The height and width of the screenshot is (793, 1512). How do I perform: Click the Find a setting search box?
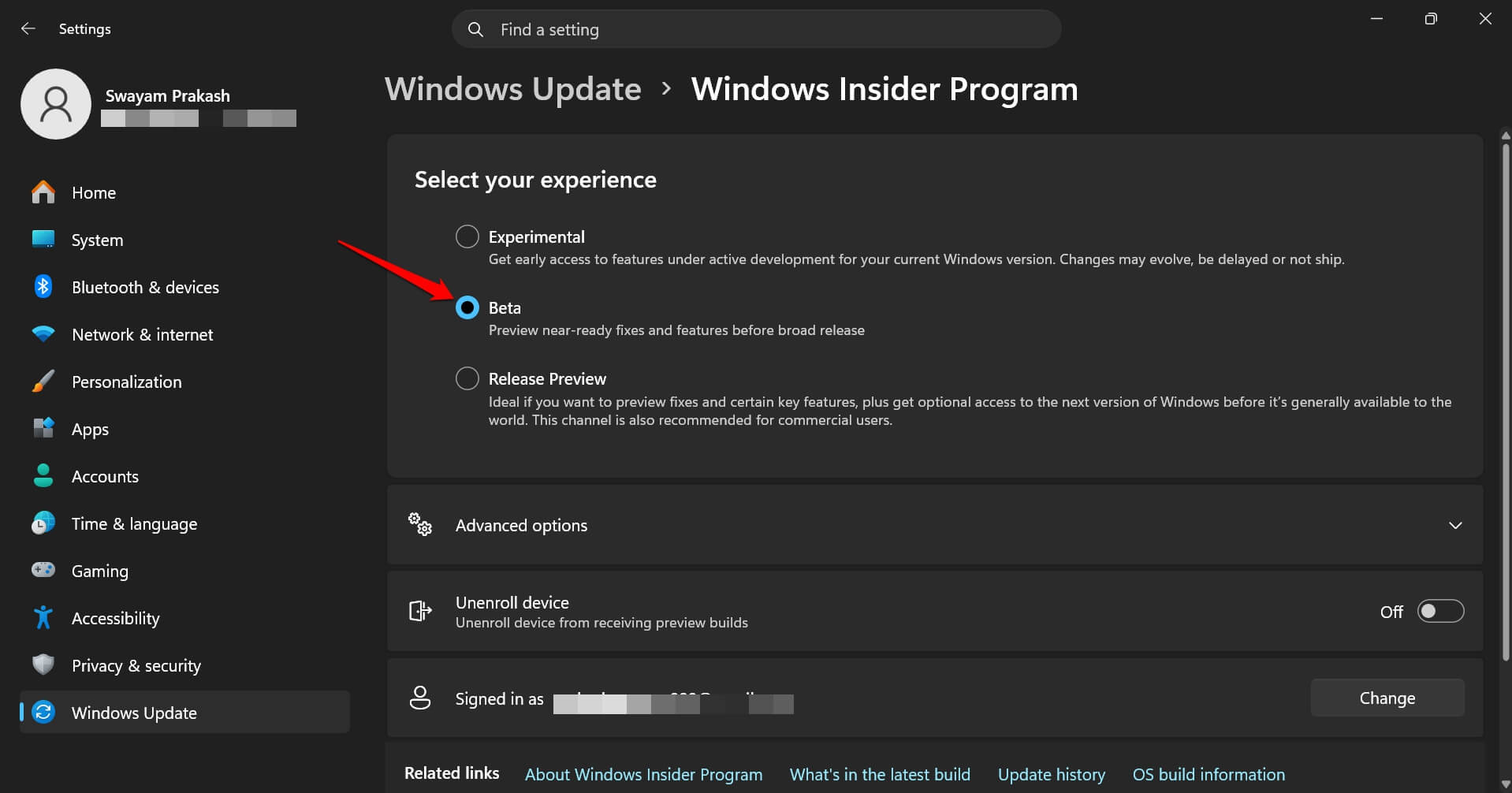pos(757,29)
